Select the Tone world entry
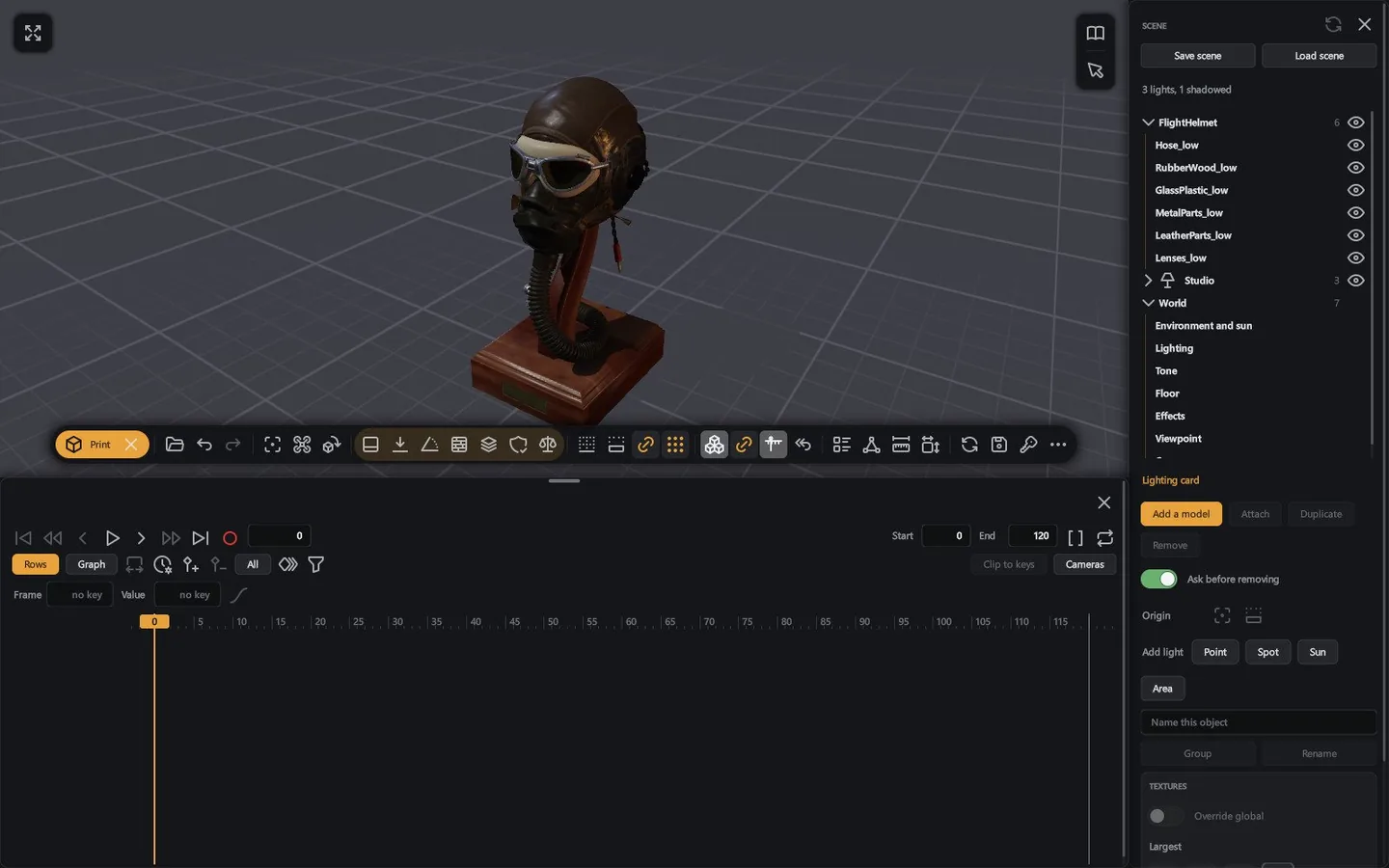This screenshot has height=868, width=1389. click(x=1166, y=371)
